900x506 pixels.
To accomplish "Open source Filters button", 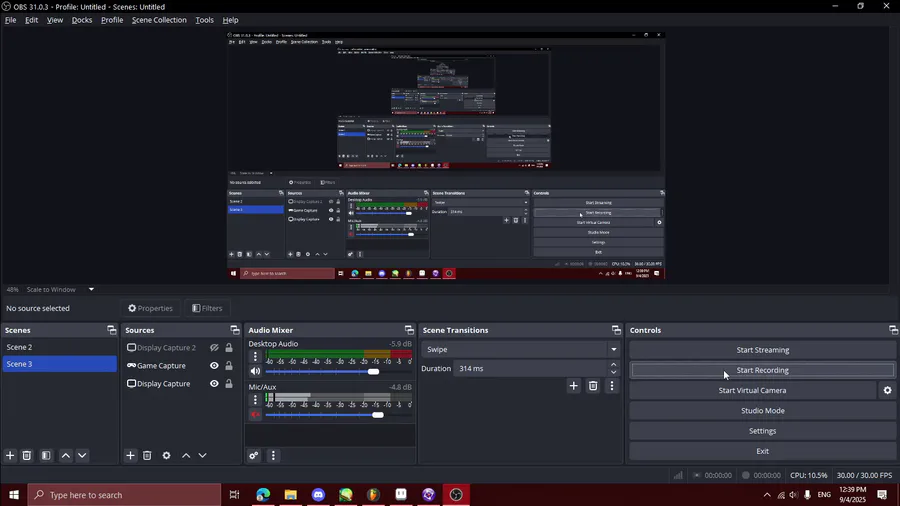I will (207, 308).
